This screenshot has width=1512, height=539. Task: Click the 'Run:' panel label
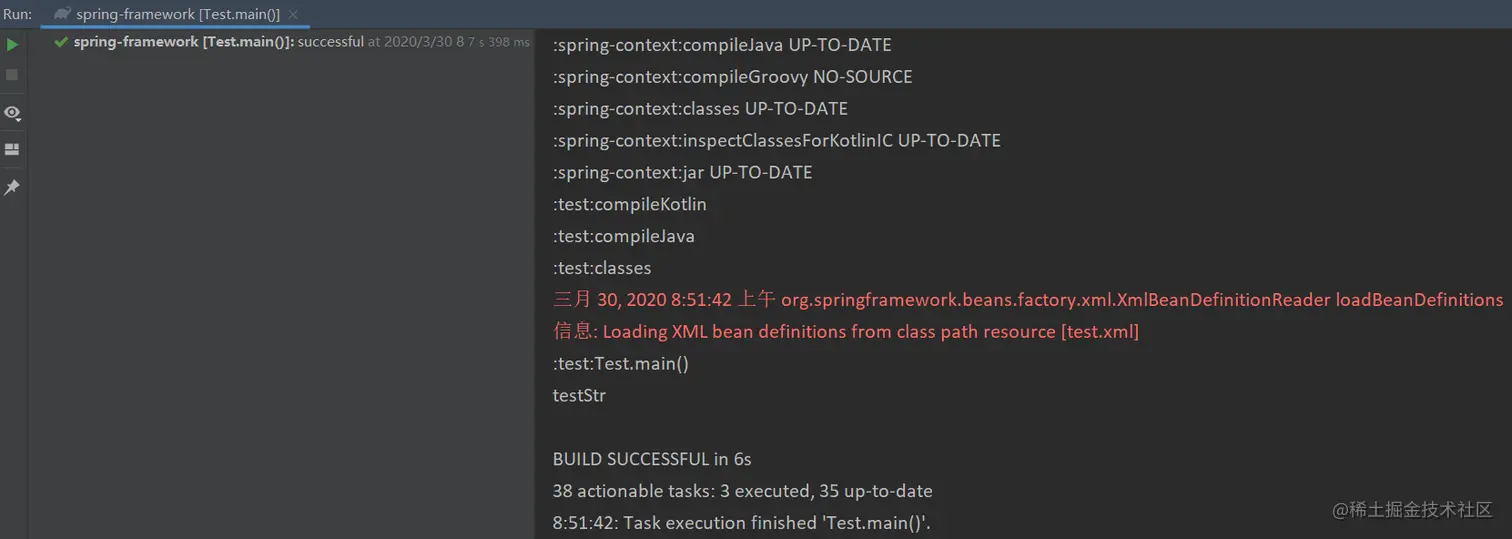tap(17, 14)
